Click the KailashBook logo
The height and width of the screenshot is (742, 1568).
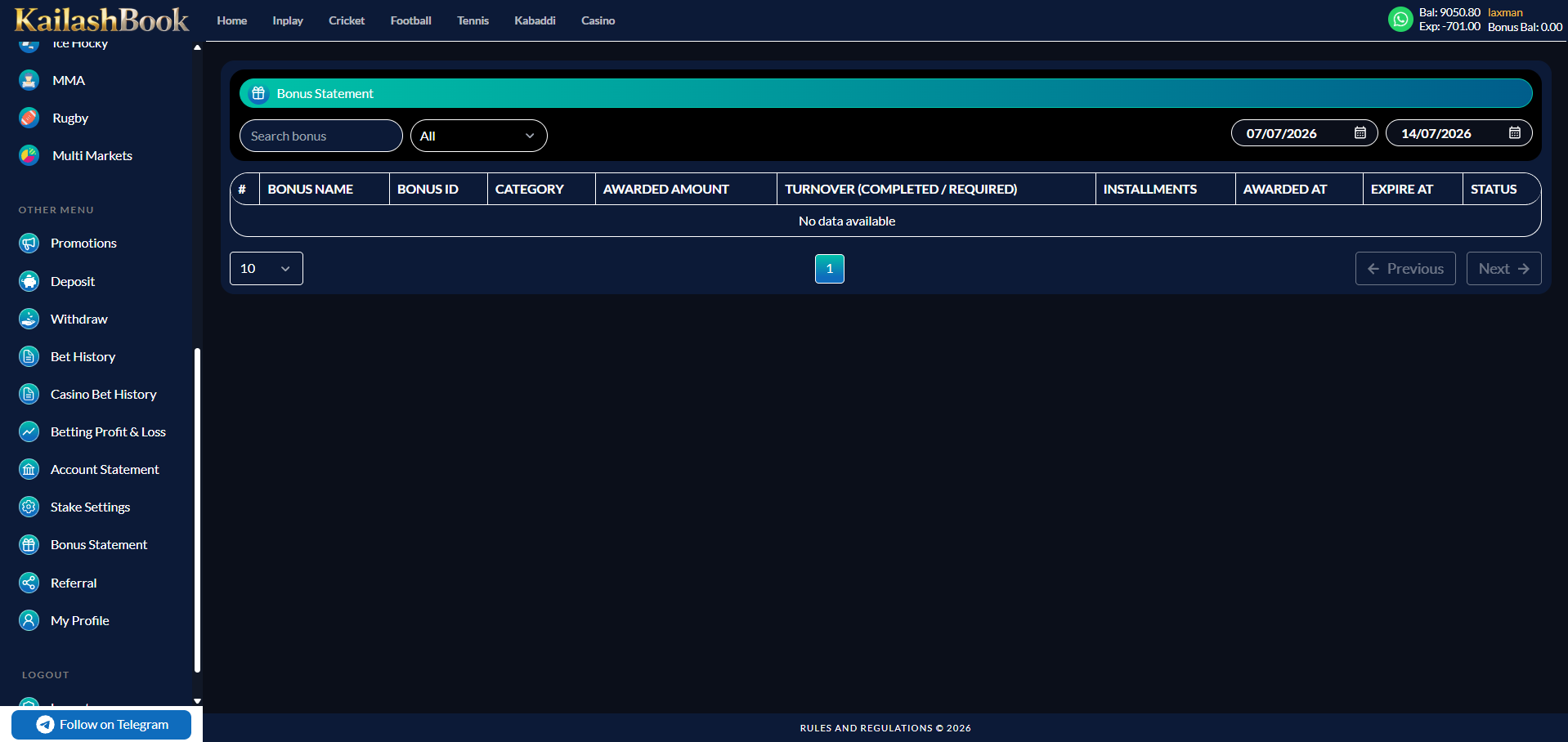pos(101,20)
